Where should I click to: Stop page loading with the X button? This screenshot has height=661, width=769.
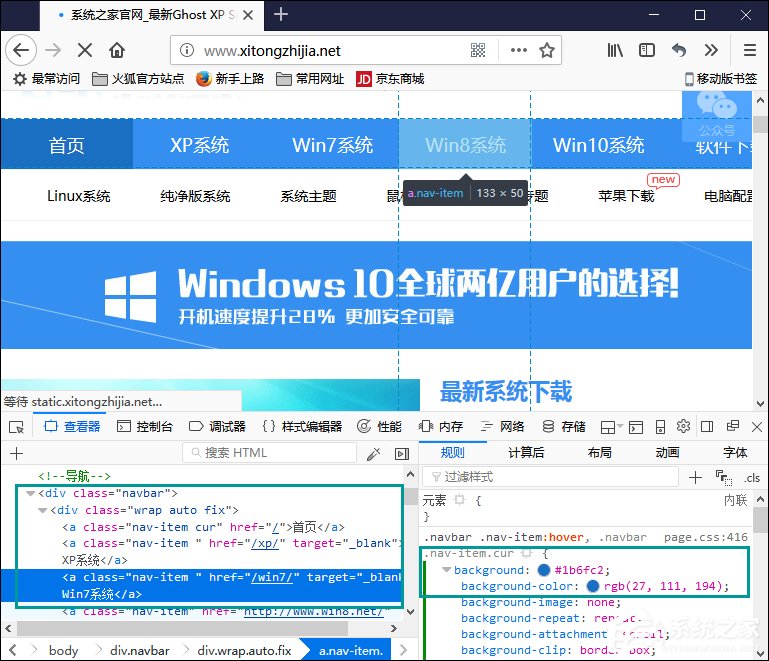(x=85, y=50)
